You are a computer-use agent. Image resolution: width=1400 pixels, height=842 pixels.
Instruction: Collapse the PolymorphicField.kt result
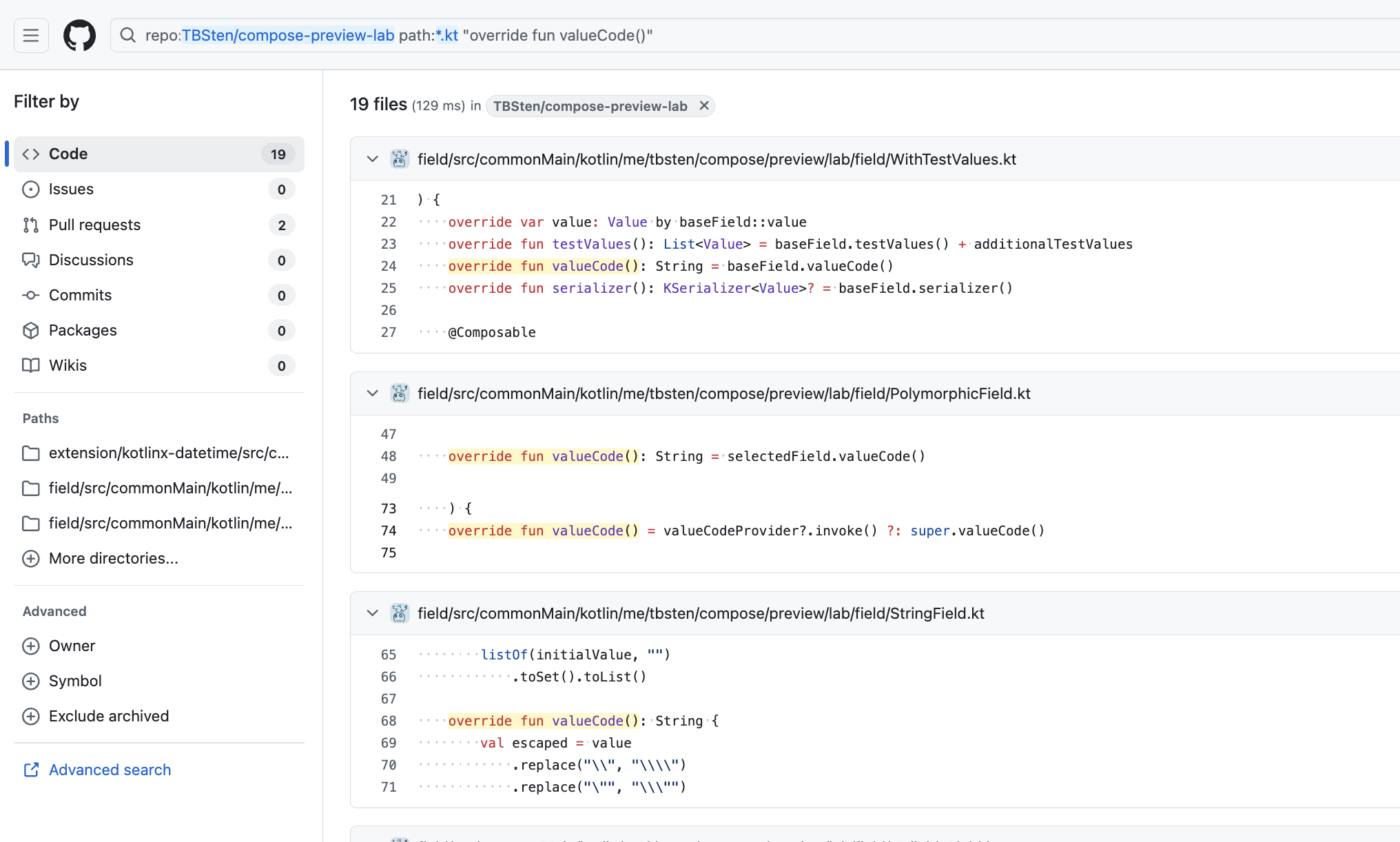[x=372, y=393]
